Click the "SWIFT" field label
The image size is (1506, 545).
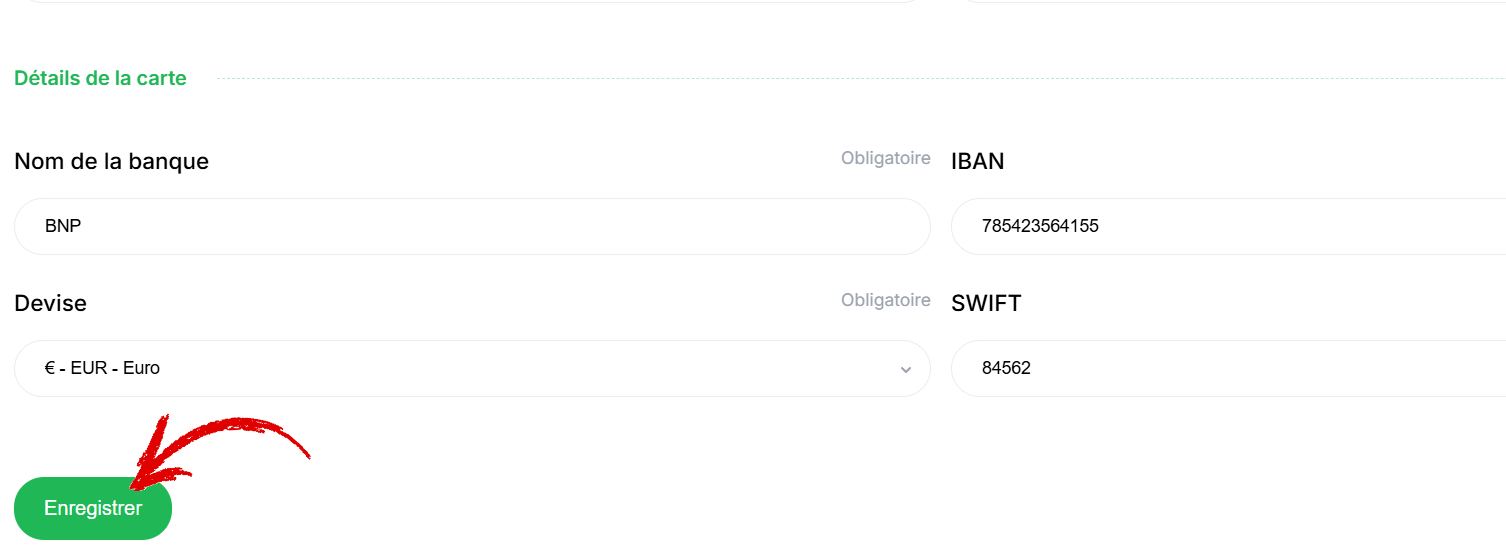tap(986, 303)
